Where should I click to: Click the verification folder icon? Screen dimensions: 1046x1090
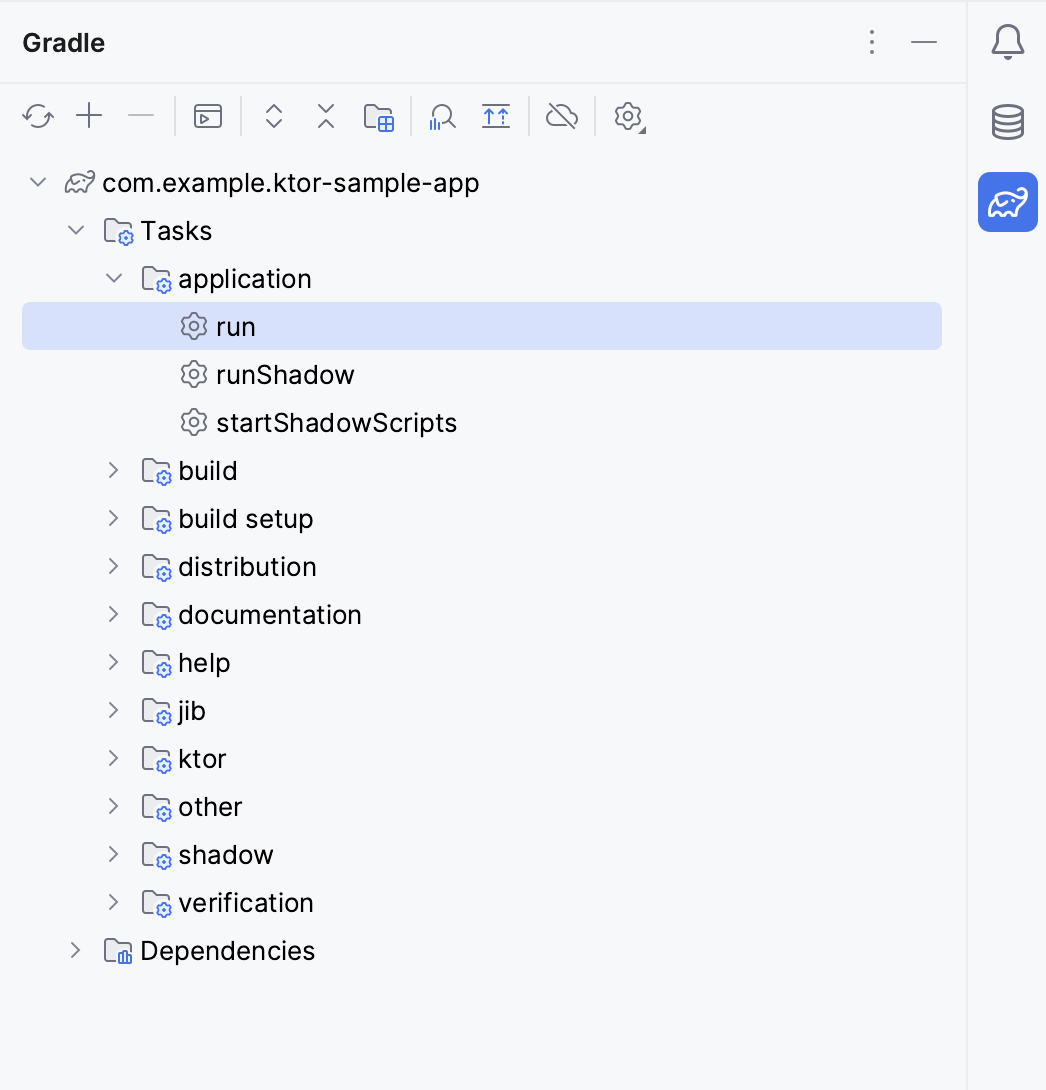pyautogui.click(x=156, y=903)
